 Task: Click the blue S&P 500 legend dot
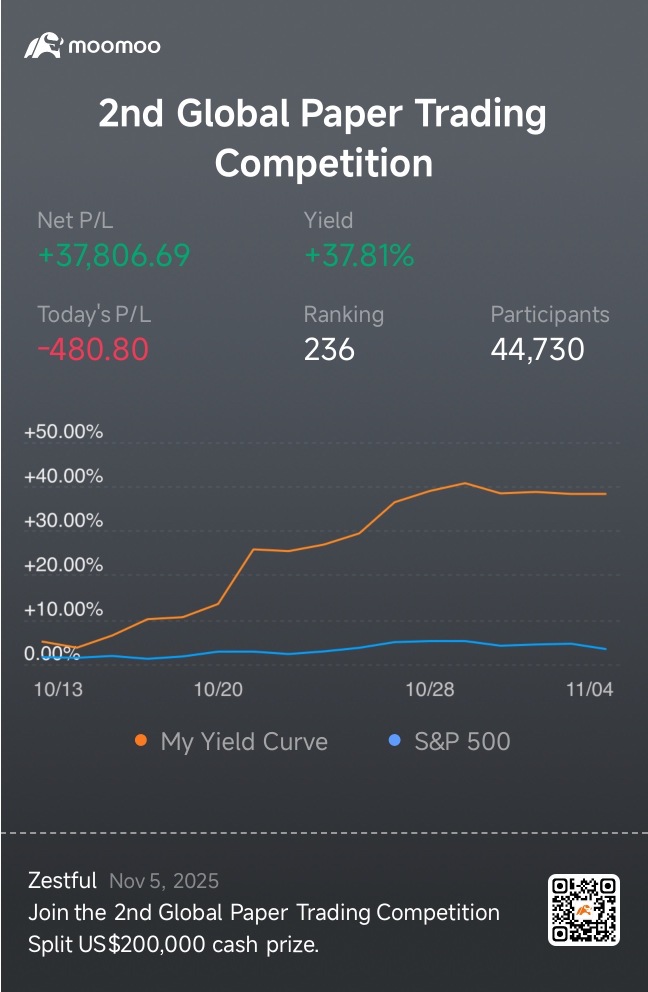click(x=394, y=741)
